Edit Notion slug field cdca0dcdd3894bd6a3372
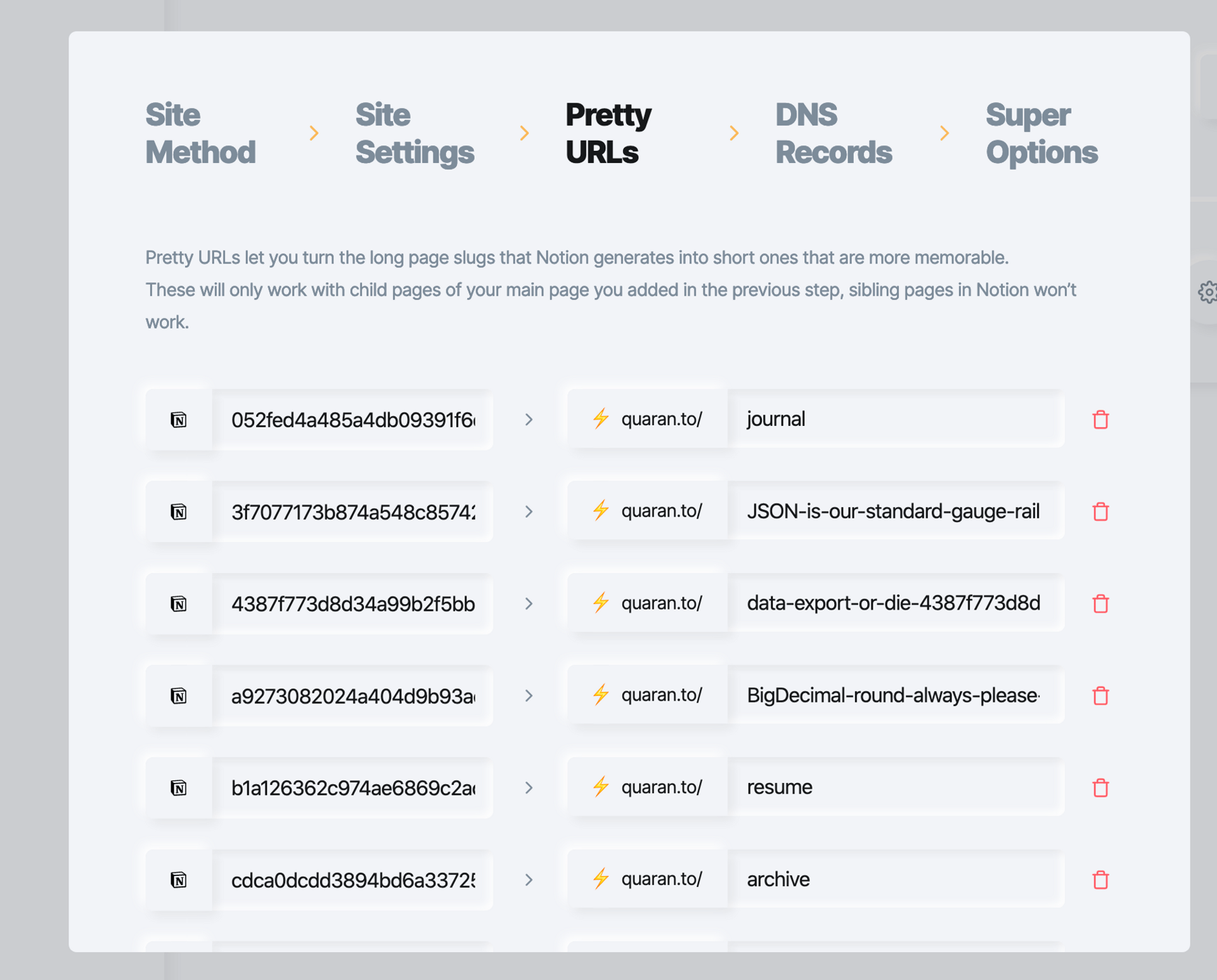 click(x=352, y=880)
